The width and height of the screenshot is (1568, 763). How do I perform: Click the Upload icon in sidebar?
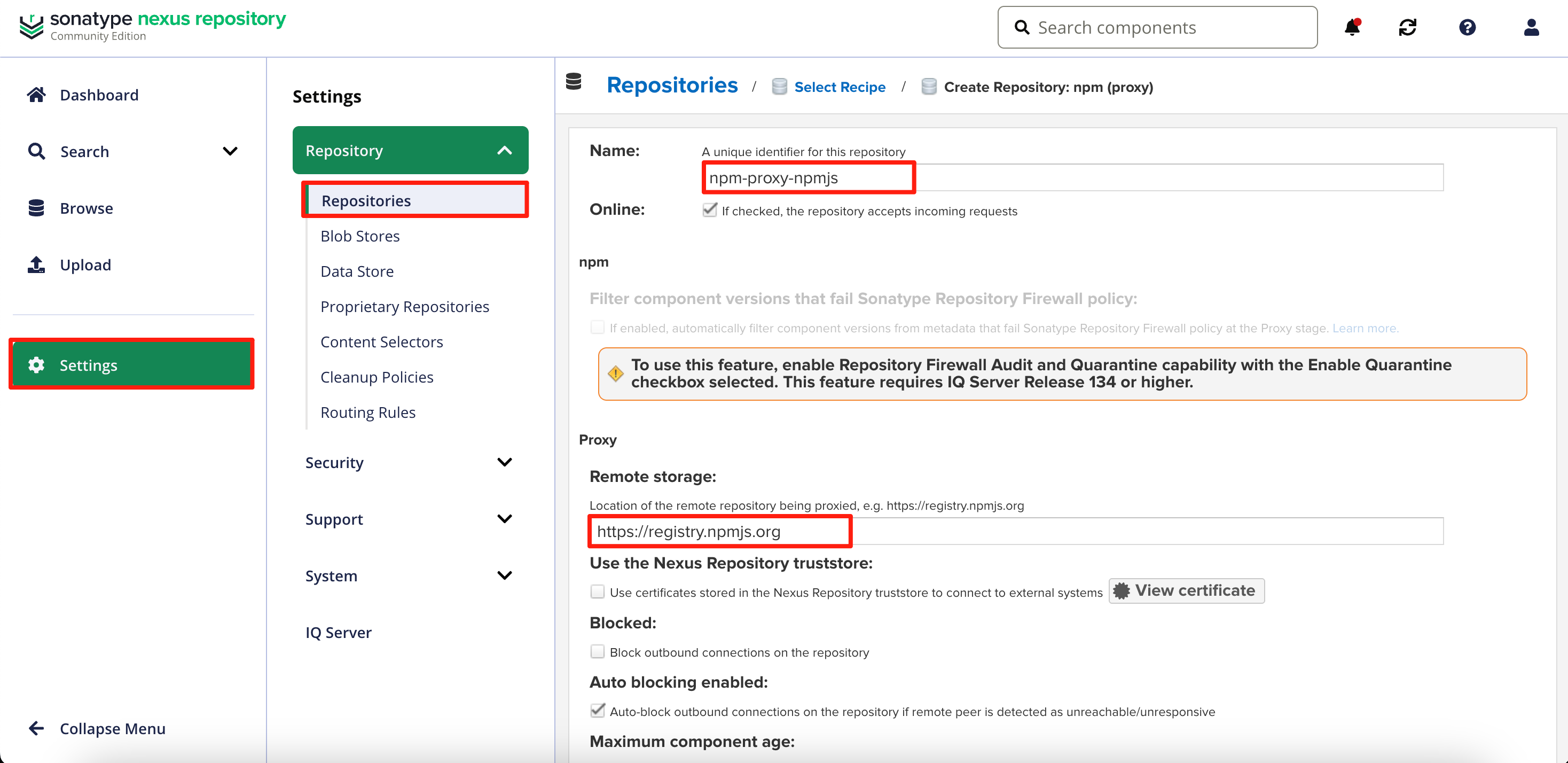point(36,265)
